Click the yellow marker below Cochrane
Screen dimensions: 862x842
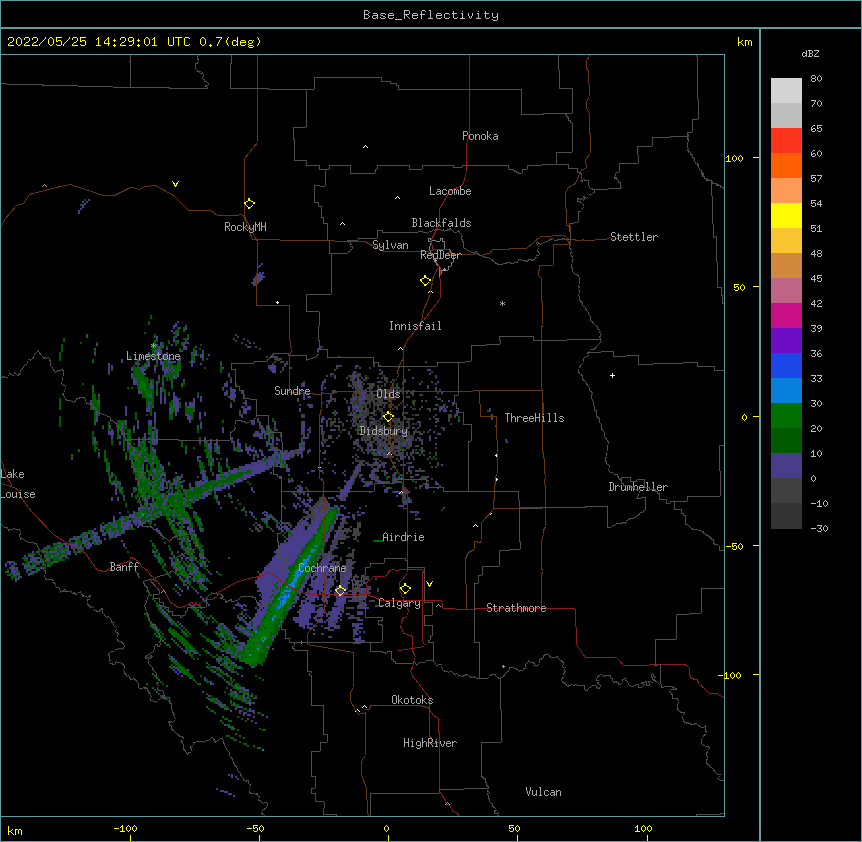click(x=340, y=590)
